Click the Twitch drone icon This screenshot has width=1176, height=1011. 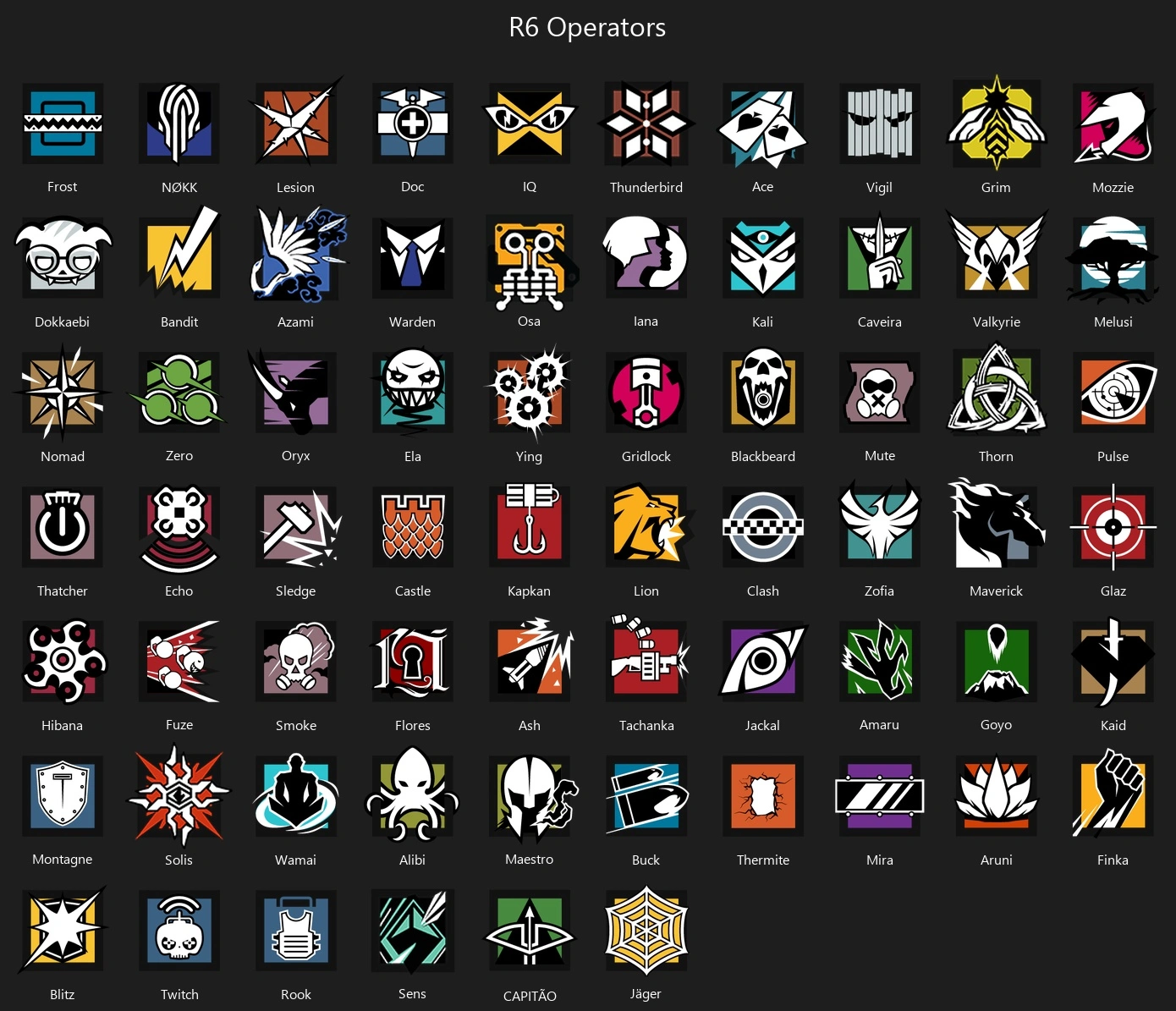click(x=179, y=930)
